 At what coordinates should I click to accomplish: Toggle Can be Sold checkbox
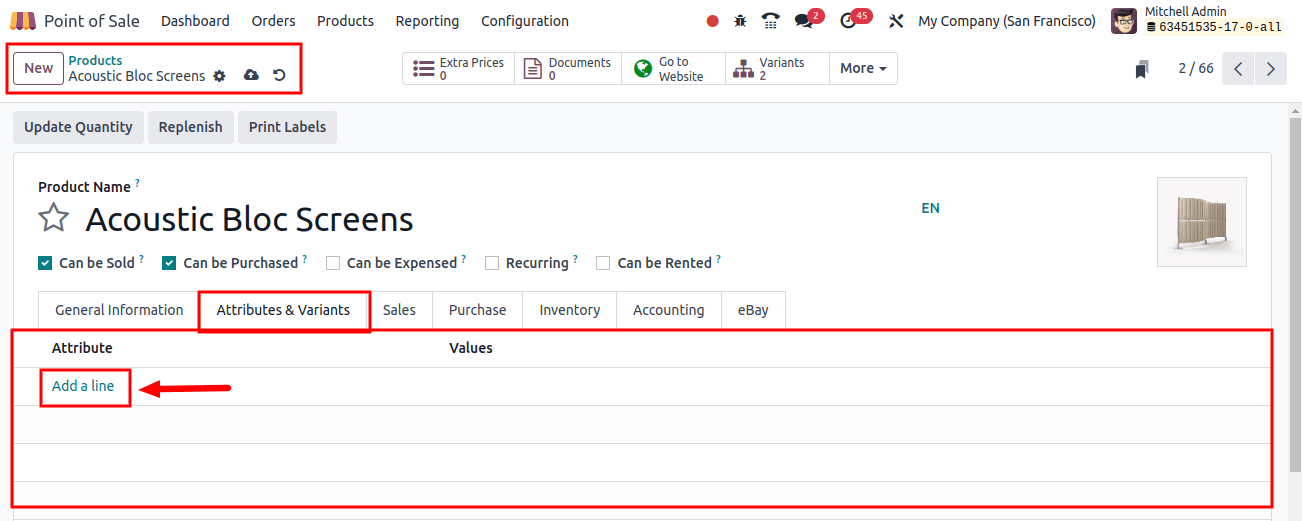(45, 263)
